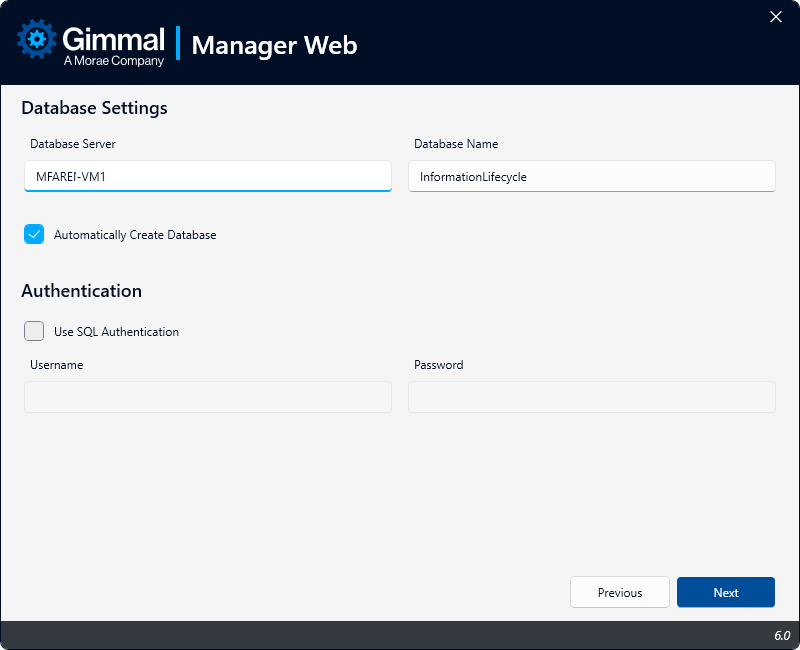The height and width of the screenshot is (650, 800).
Task: Click the Use SQL Authentication label text
Action: pos(116,332)
